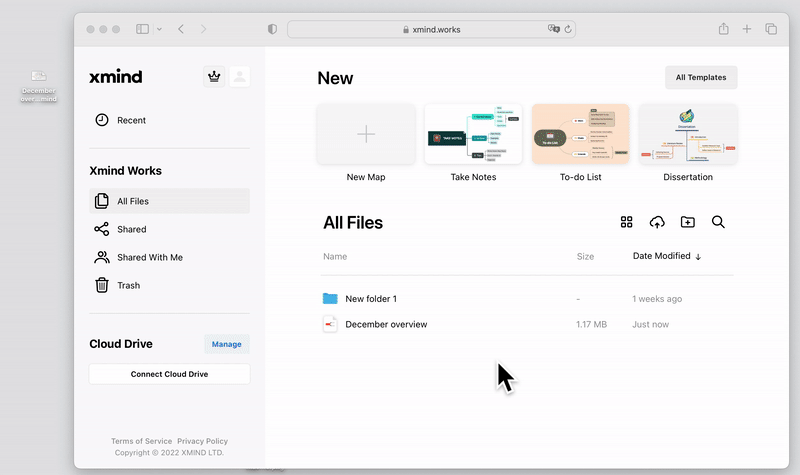
Task: Click the December overview file icon
Action: point(330,324)
